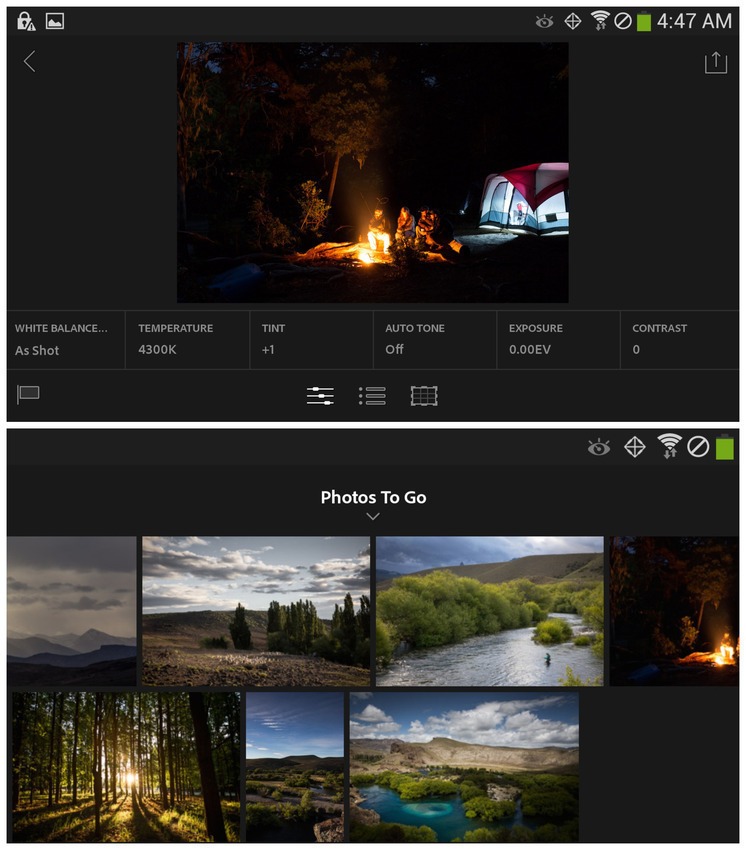Tap the GPS crosshair icon in top status bar
746x850 pixels.
tap(573, 22)
